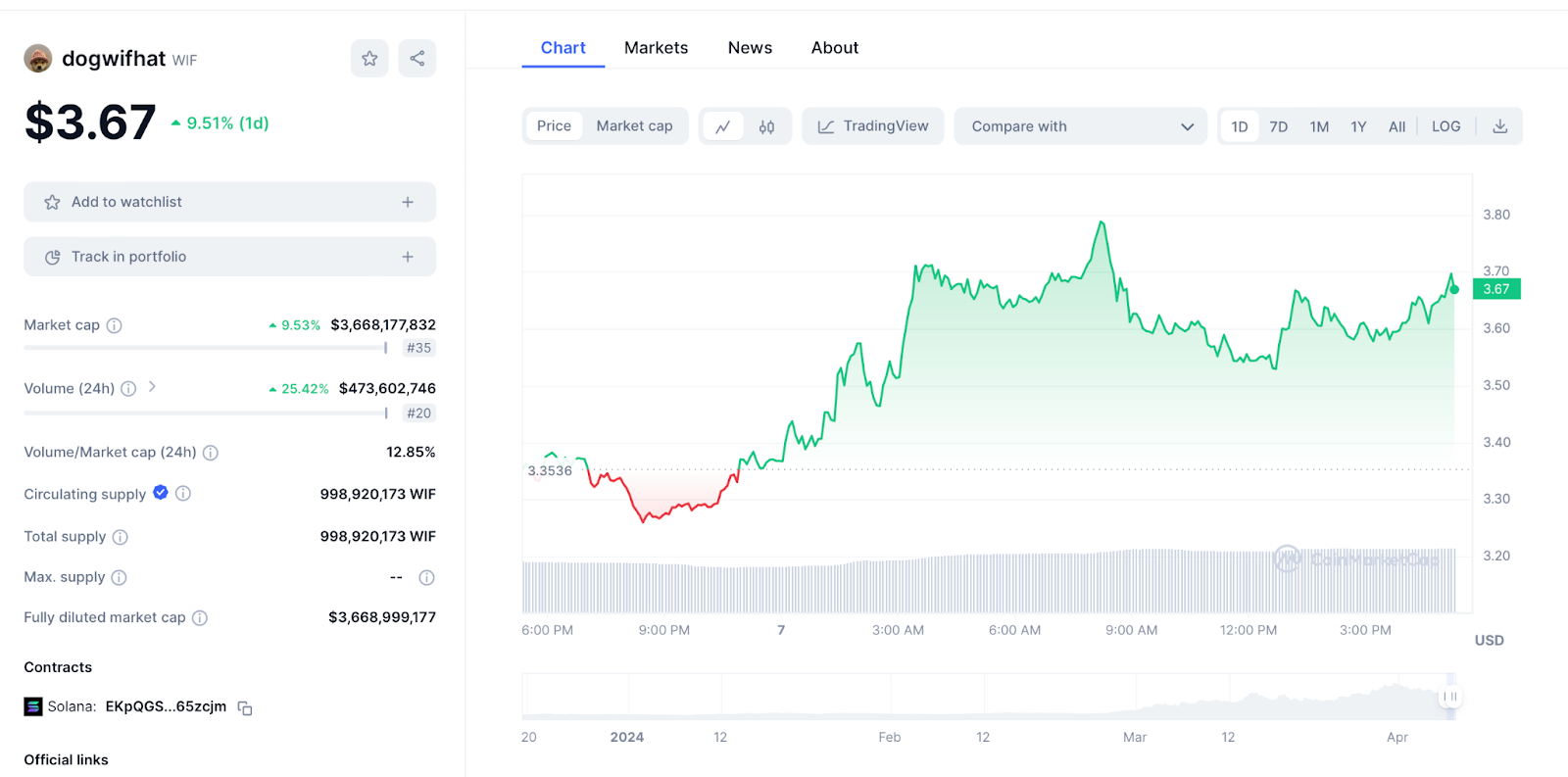Click the green price marker dot on chart

(1454, 289)
